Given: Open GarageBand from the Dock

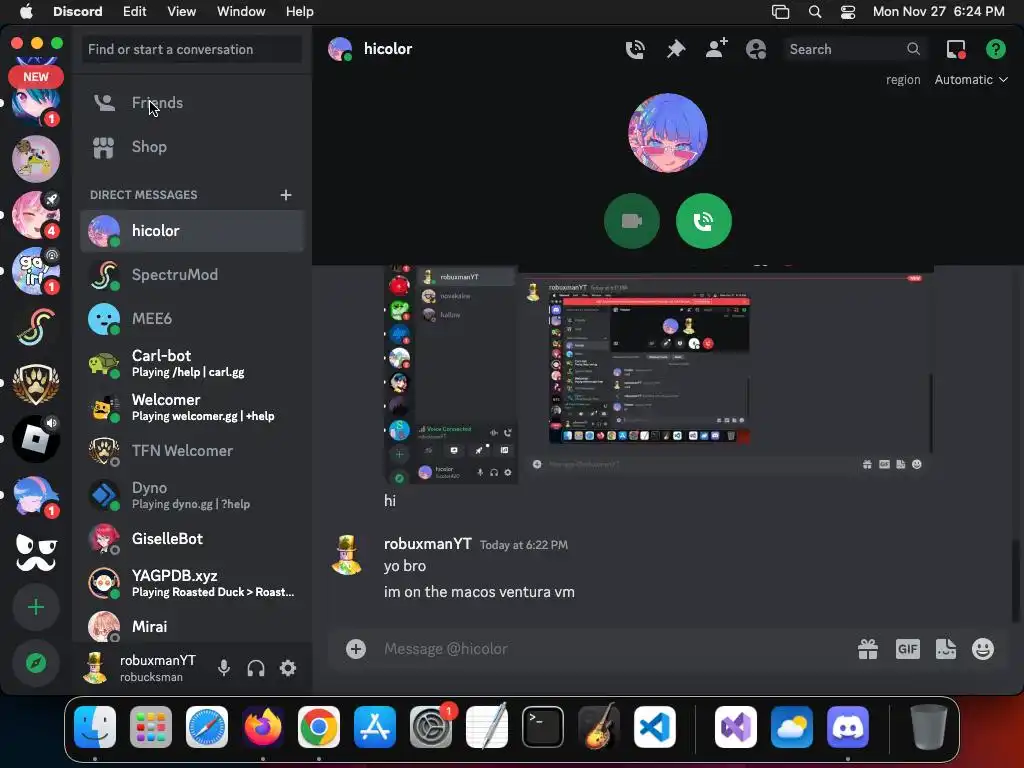Looking at the screenshot, I should coord(599,727).
